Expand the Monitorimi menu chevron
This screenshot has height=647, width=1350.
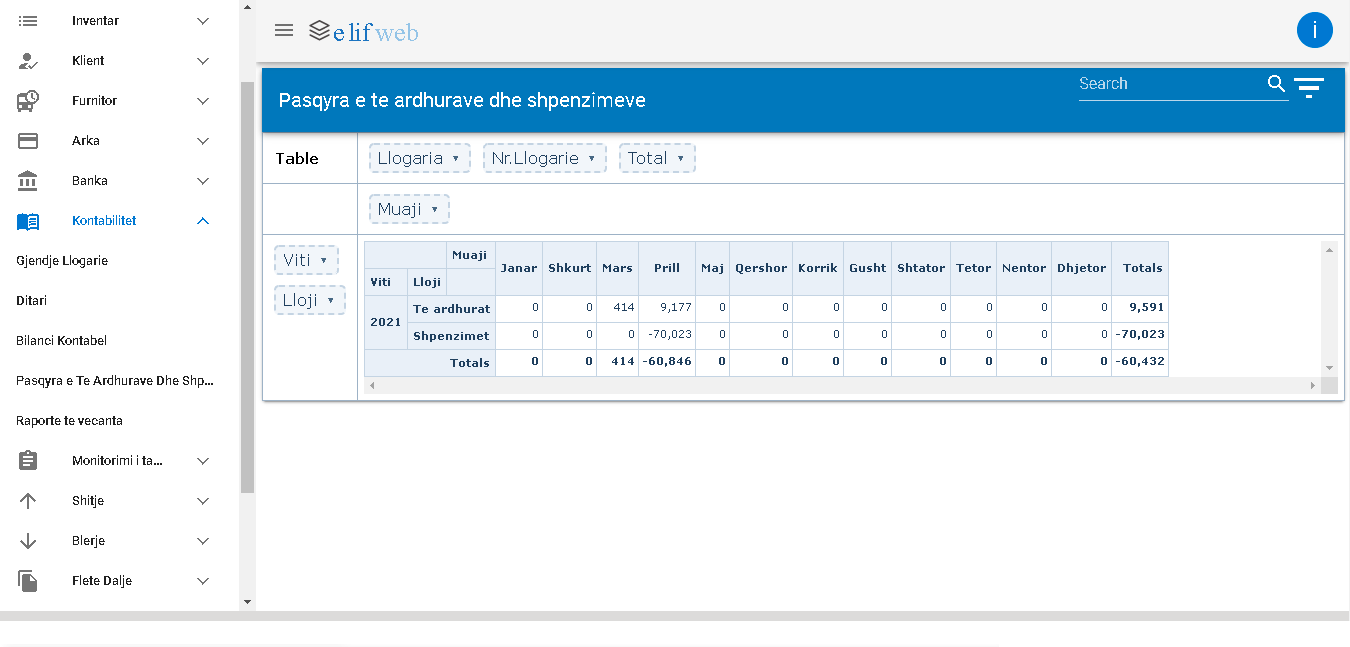point(203,461)
